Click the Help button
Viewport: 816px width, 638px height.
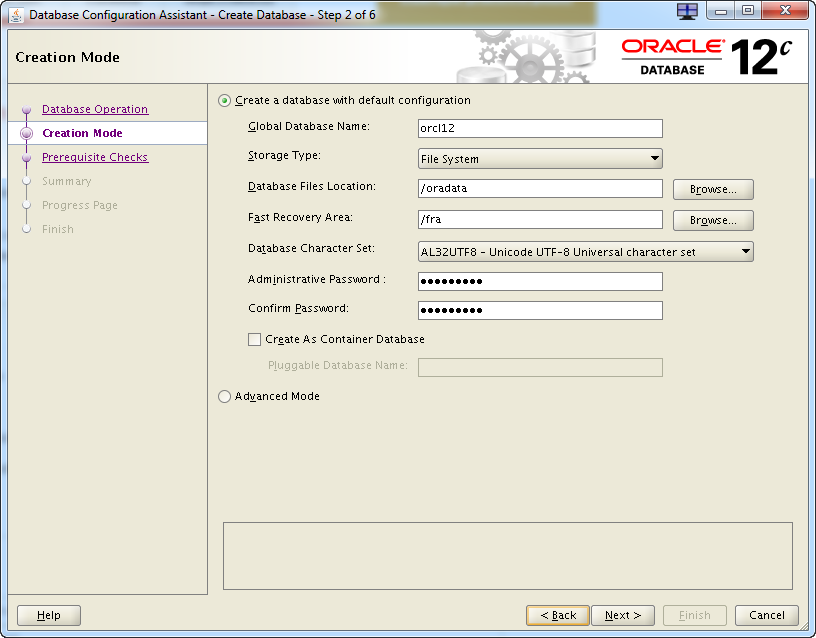point(49,616)
